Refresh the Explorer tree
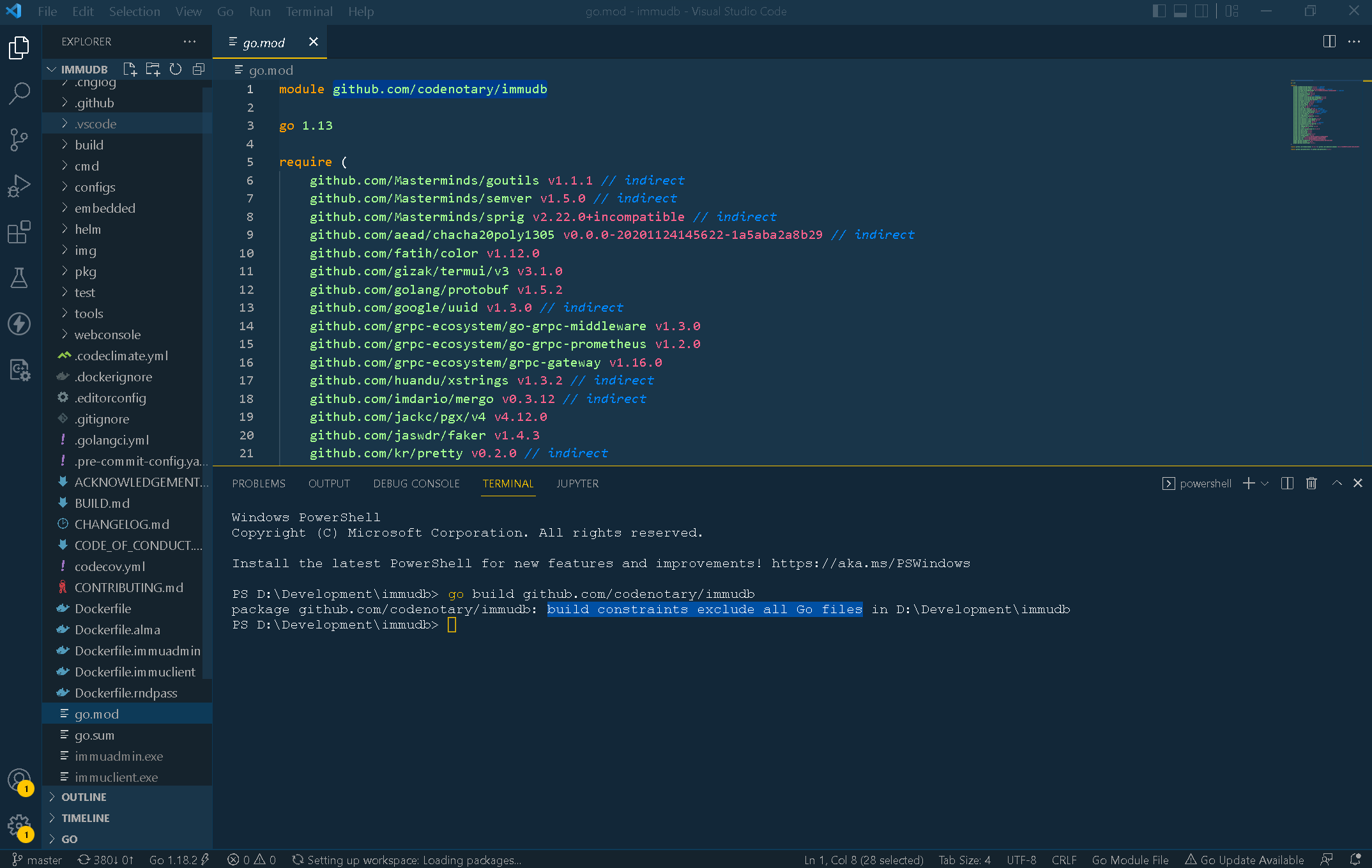The width and height of the screenshot is (1372, 868). [176, 69]
